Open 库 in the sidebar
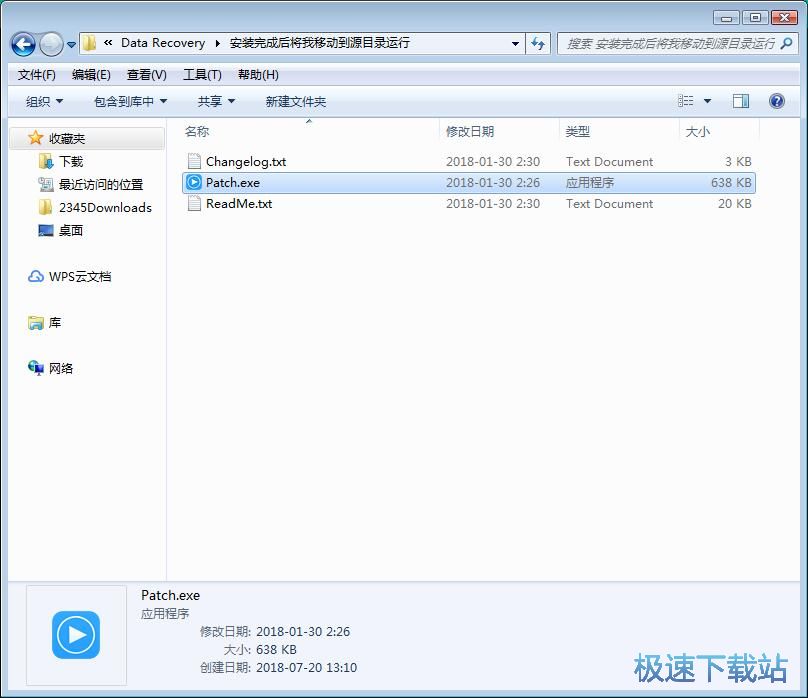 55,323
